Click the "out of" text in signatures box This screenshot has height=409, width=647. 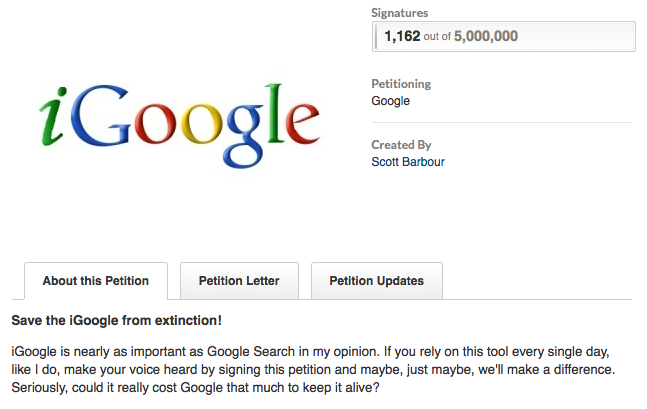tap(438, 37)
